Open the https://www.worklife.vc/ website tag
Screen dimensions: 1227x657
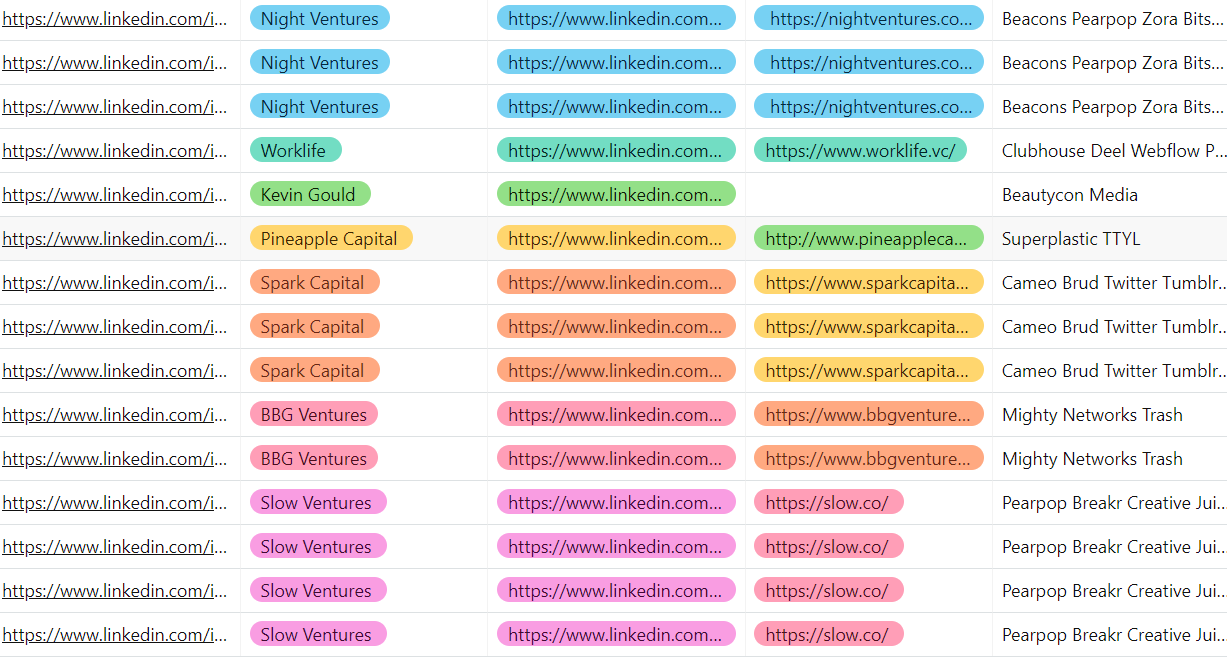pos(860,151)
